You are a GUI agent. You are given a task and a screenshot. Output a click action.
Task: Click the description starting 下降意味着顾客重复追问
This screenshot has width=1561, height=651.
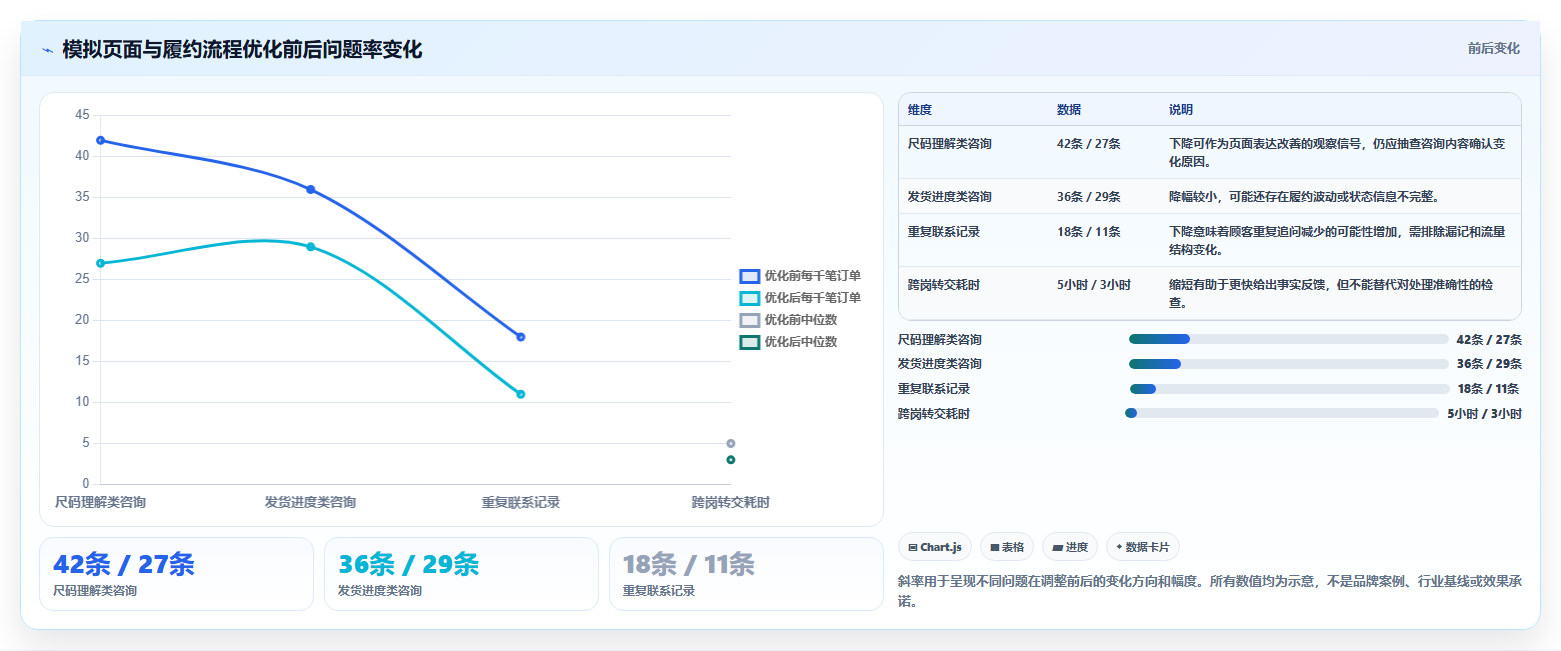(1337, 240)
